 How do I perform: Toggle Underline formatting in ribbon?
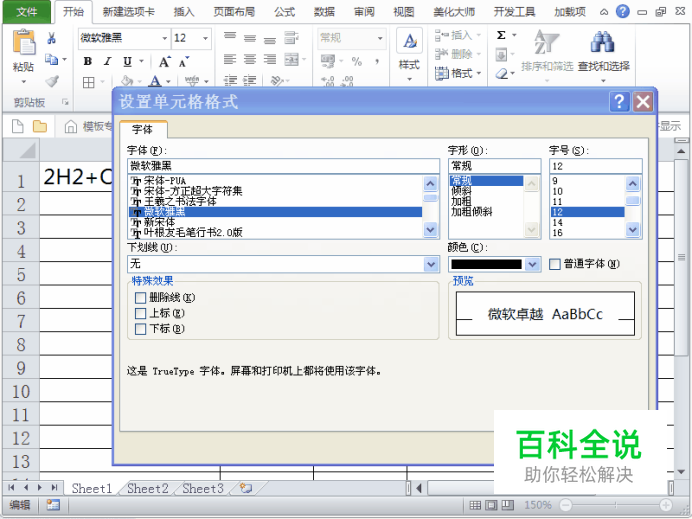pyautogui.click(x=127, y=61)
